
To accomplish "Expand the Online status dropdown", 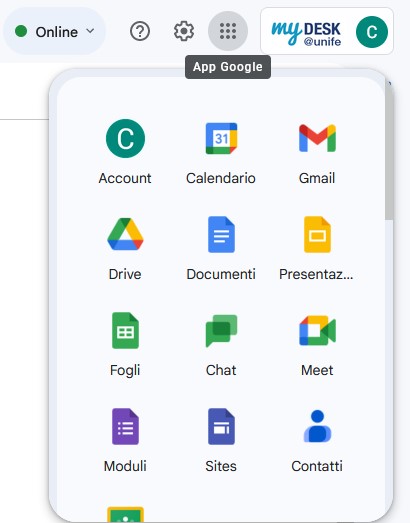I will pos(55,31).
